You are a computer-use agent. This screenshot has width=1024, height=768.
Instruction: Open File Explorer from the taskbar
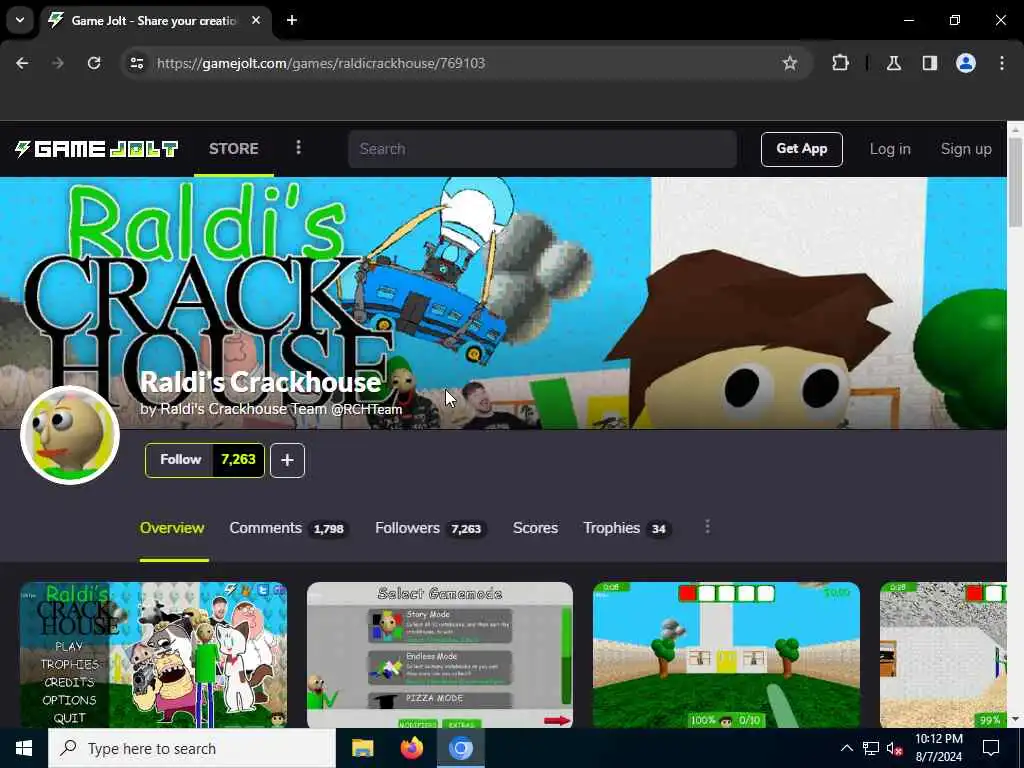coord(362,748)
